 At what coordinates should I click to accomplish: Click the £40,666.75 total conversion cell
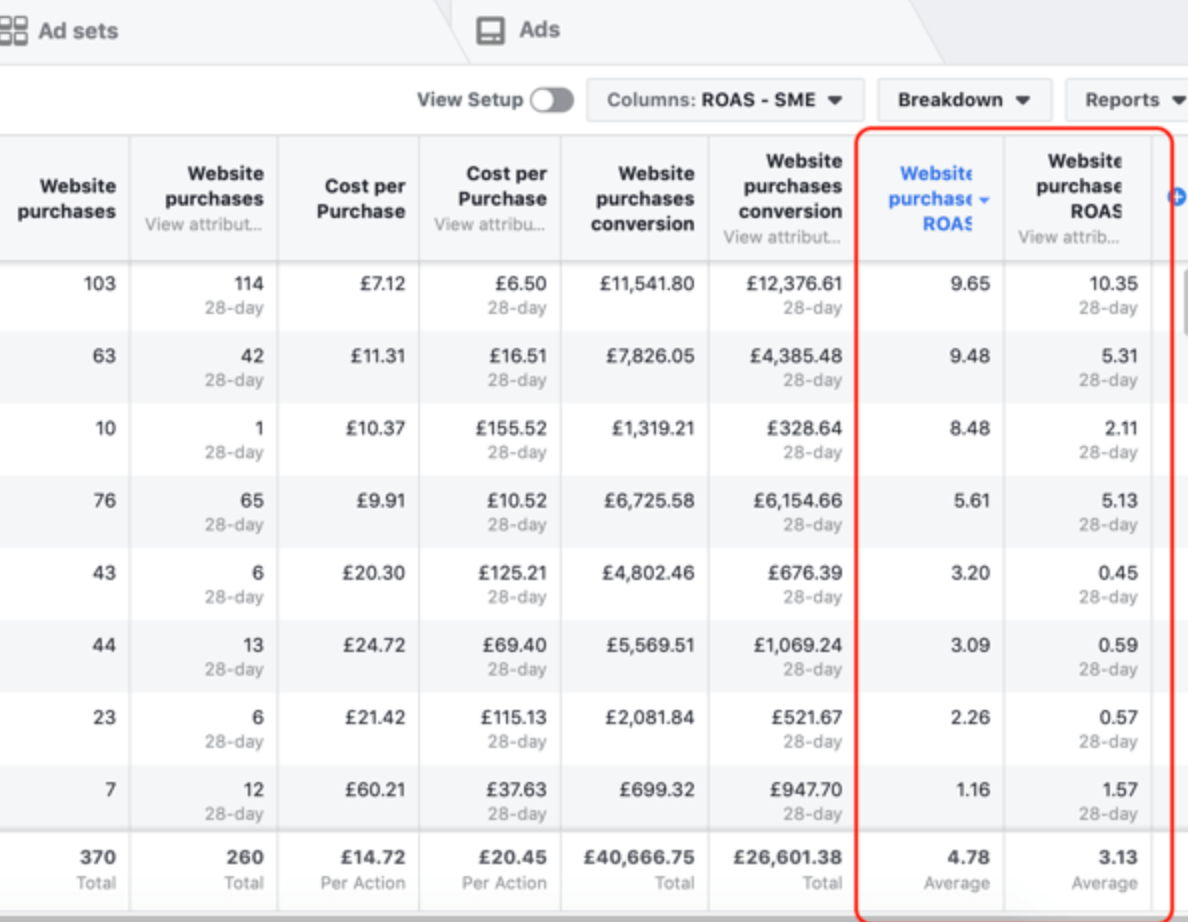(x=639, y=858)
